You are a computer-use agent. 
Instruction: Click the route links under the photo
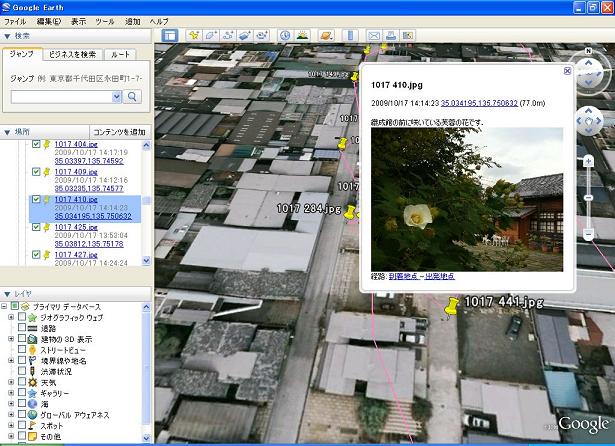pos(422,276)
